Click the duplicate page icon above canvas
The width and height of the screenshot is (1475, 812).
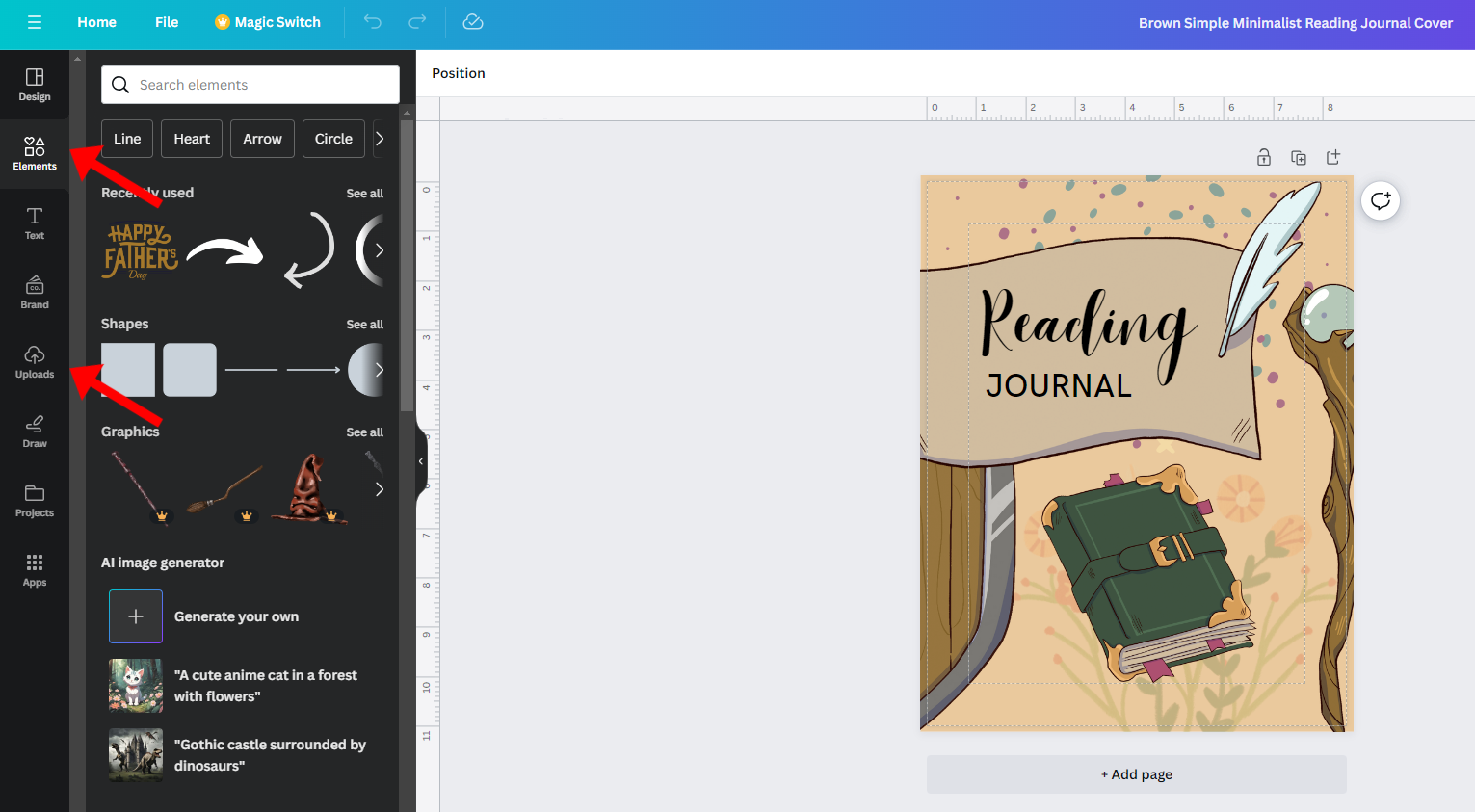click(x=1299, y=157)
